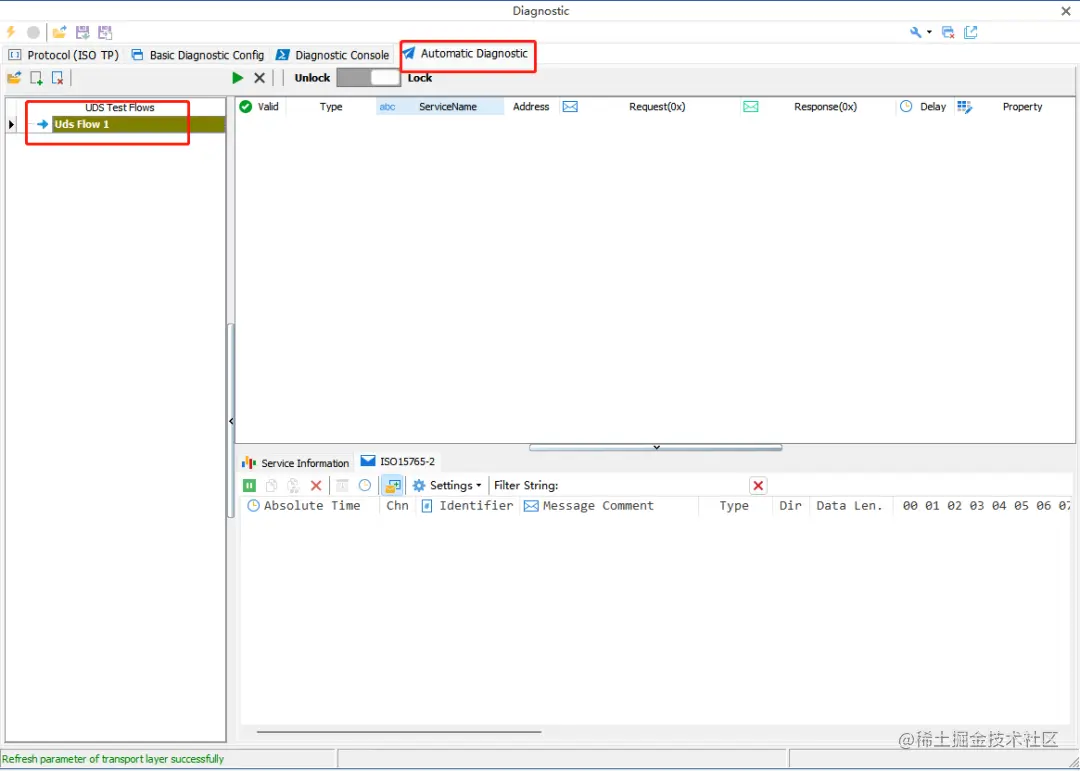Click the row indicator triangle at left
This screenshot has width=1080, height=771.
click(11, 125)
